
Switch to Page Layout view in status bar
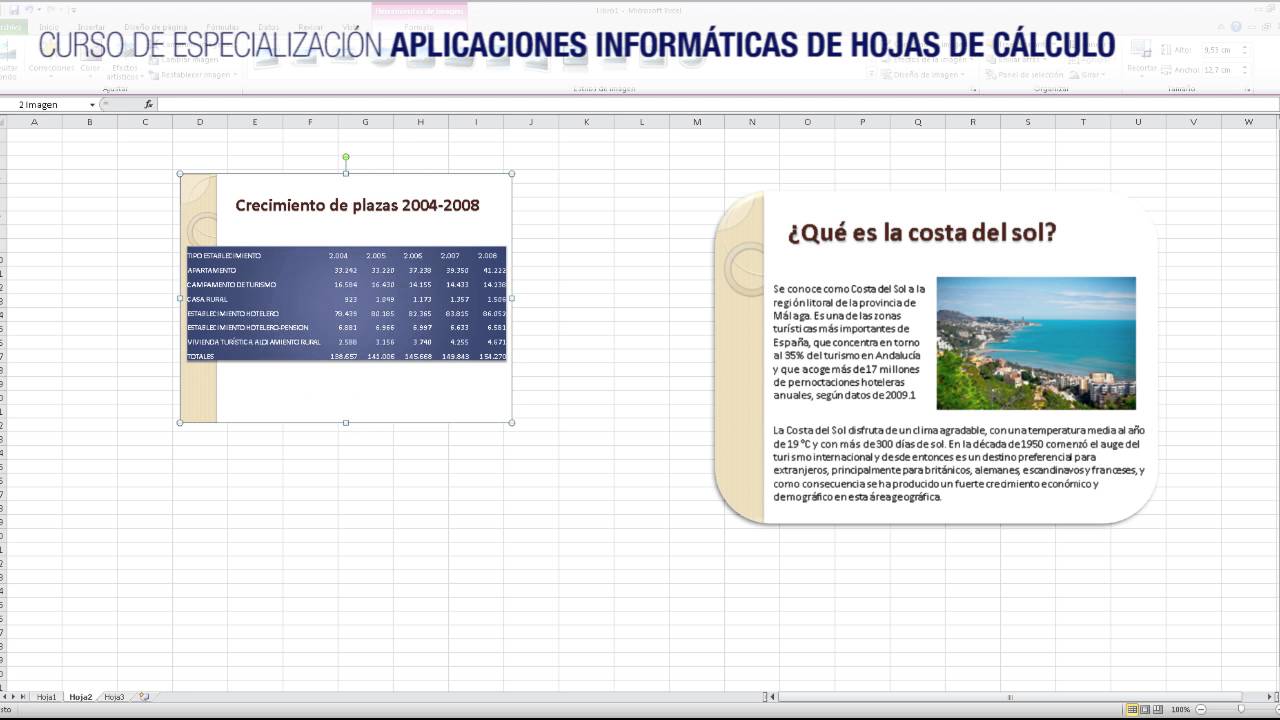tap(1145, 709)
